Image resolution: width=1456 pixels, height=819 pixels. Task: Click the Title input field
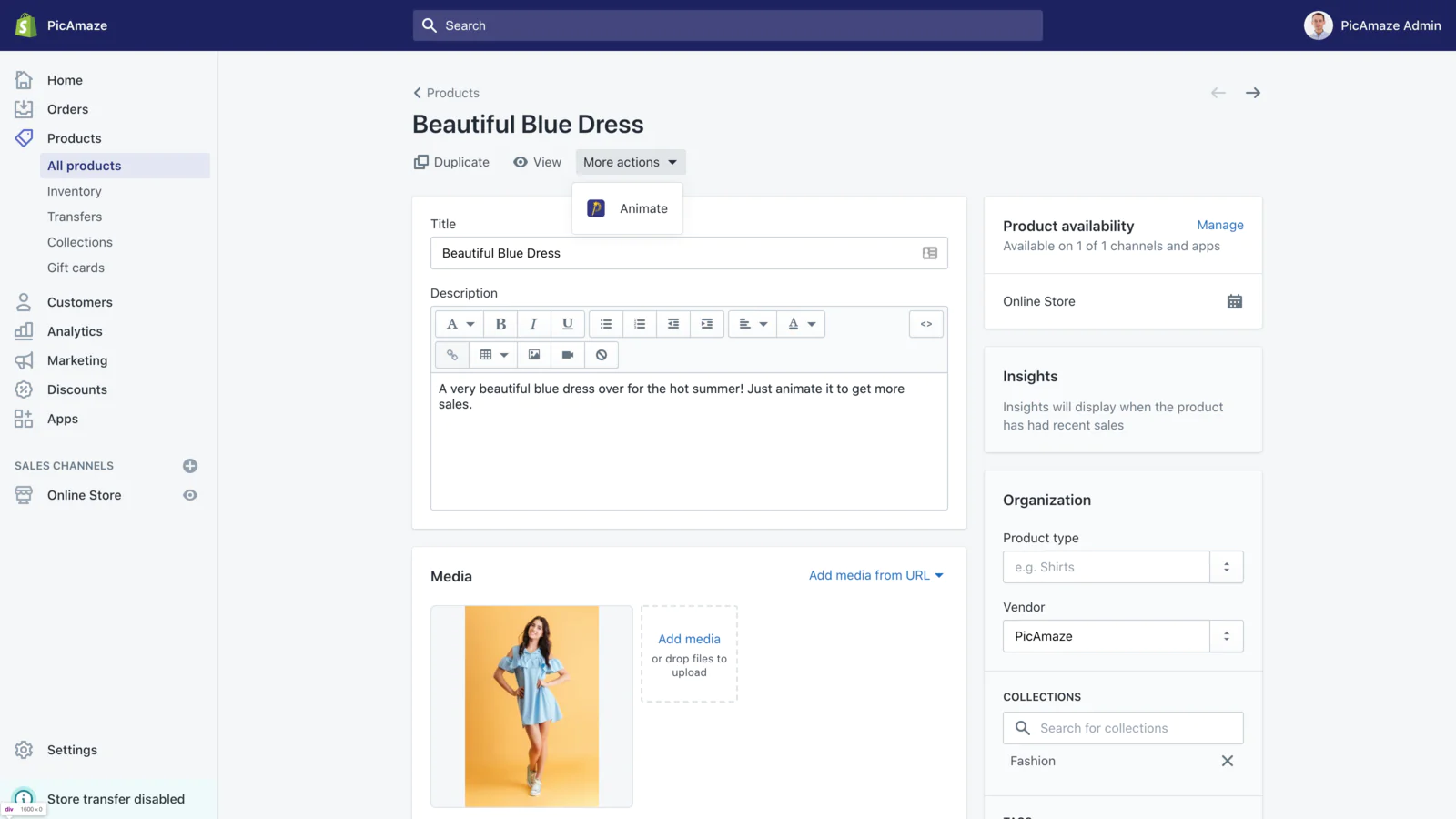click(x=689, y=253)
